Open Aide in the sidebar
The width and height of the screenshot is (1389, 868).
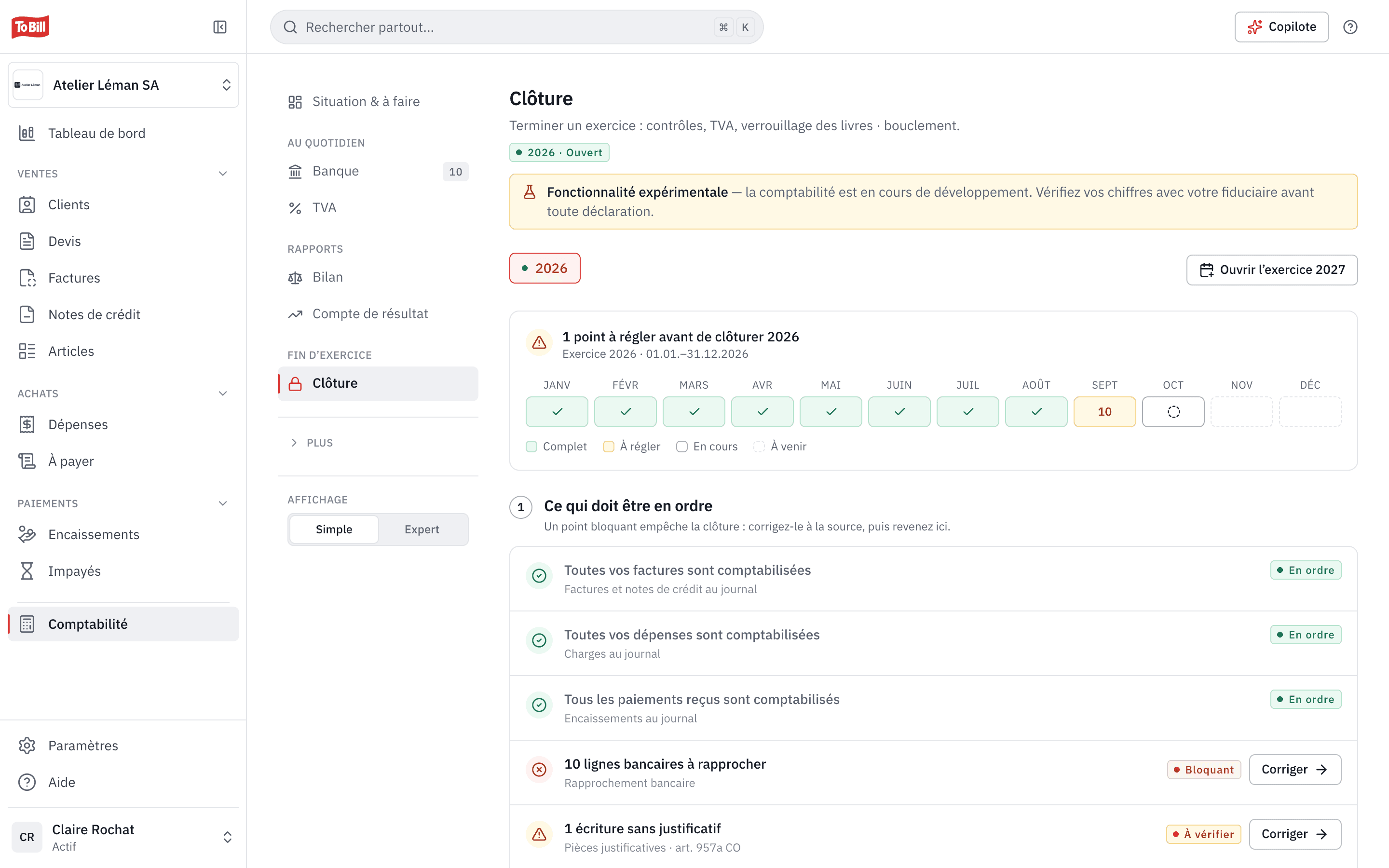(123, 783)
